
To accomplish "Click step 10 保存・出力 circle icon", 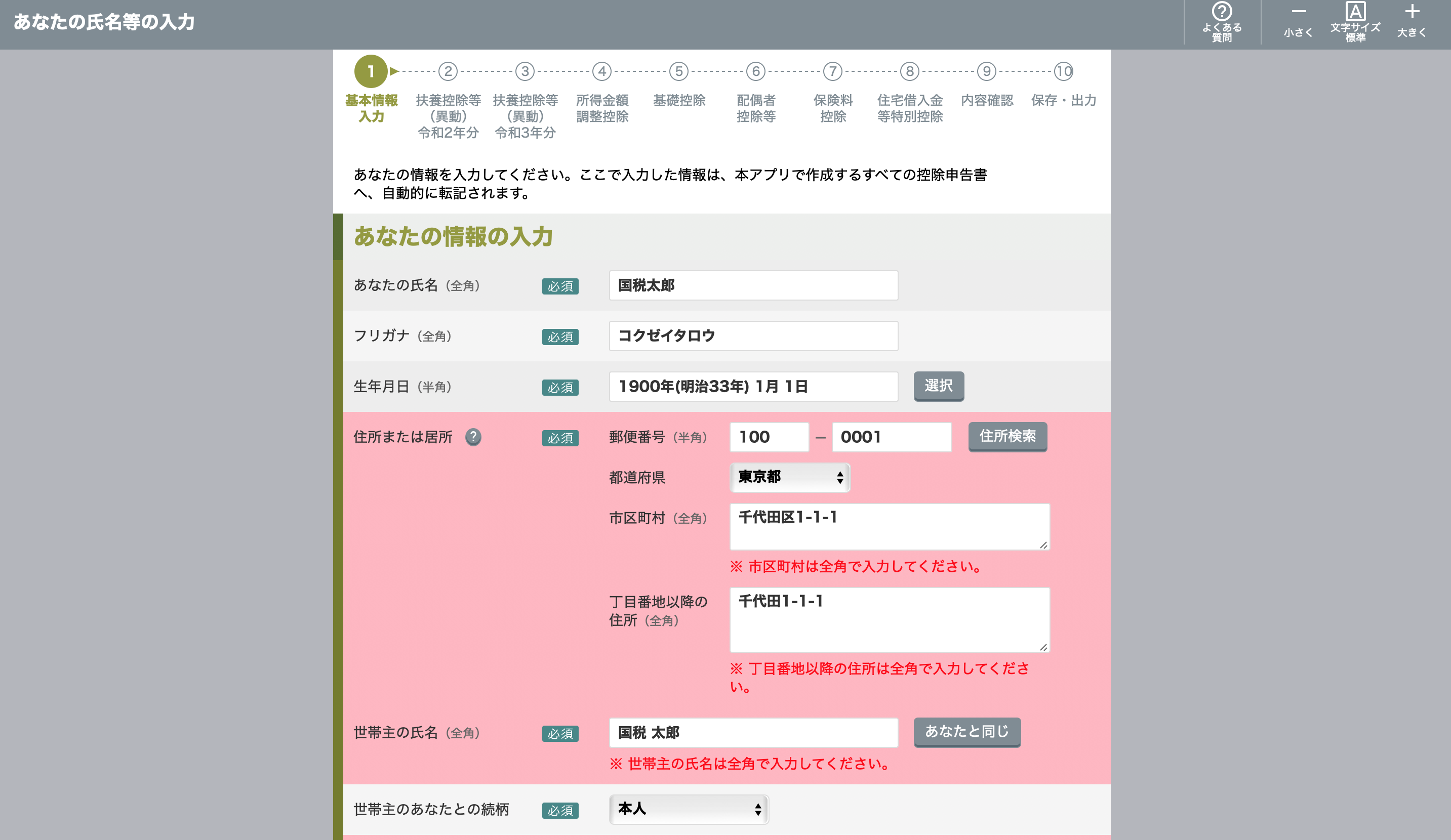I will pyautogui.click(x=1063, y=71).
